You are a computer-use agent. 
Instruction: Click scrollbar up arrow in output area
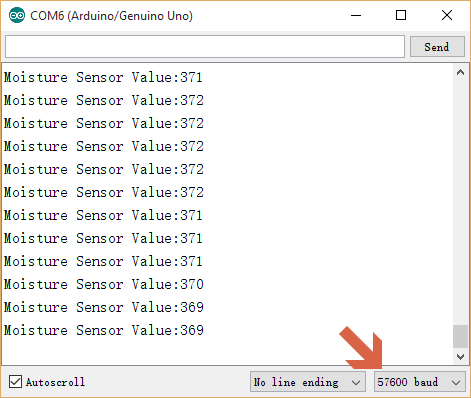460,72
